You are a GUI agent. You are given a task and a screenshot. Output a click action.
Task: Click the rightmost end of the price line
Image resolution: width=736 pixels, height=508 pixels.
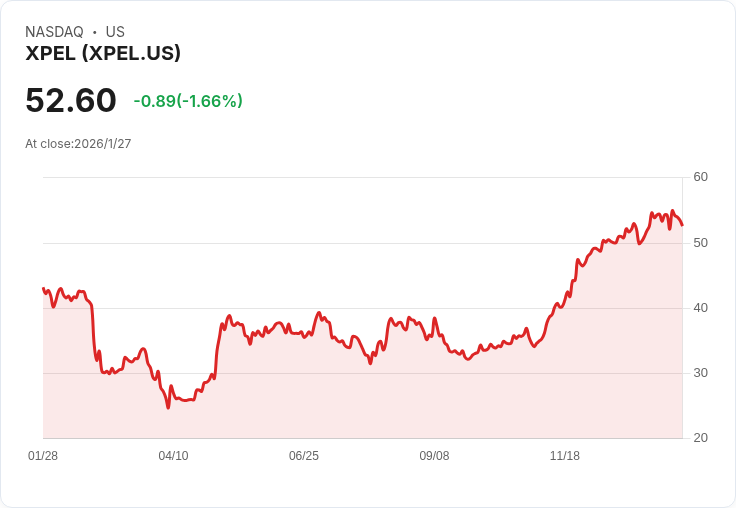coord(682,225)
